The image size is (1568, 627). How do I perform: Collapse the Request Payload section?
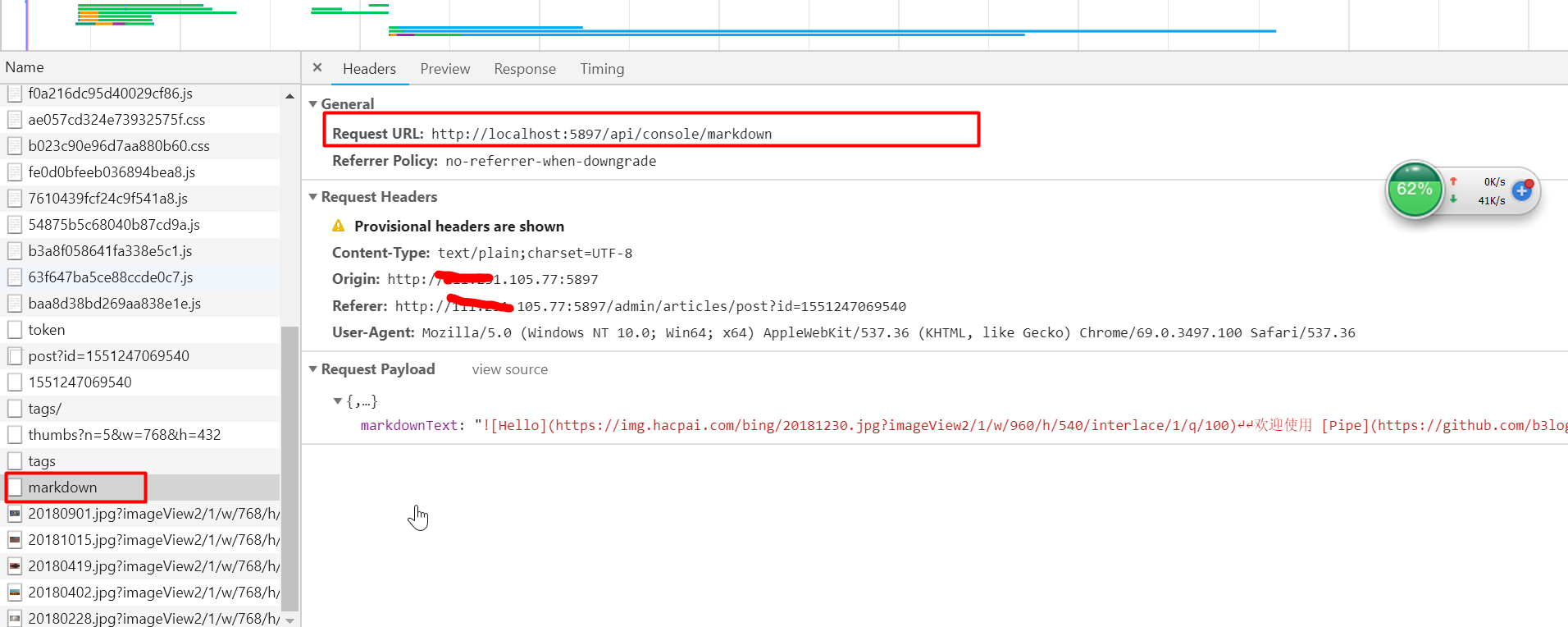pyautogui.click(x=312, y=369)
